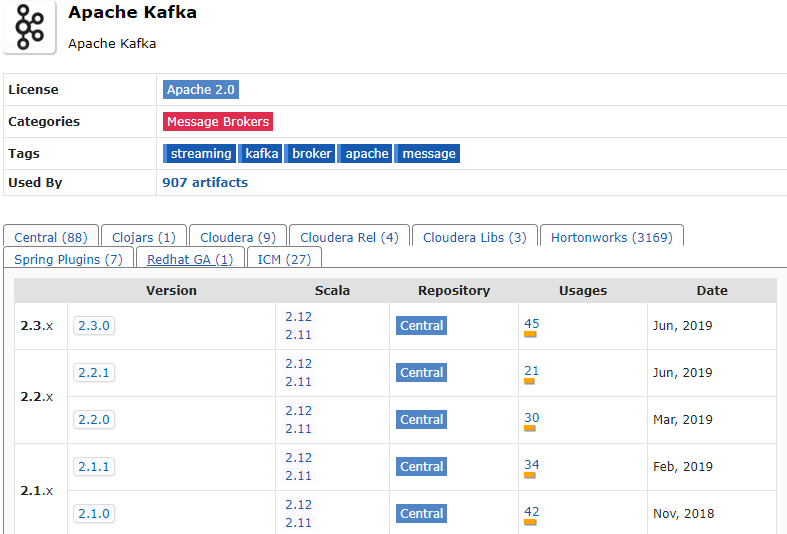Choose Scala 2.11 for version 2.1.1
787x534 pixels.
[x=299, y=476]
